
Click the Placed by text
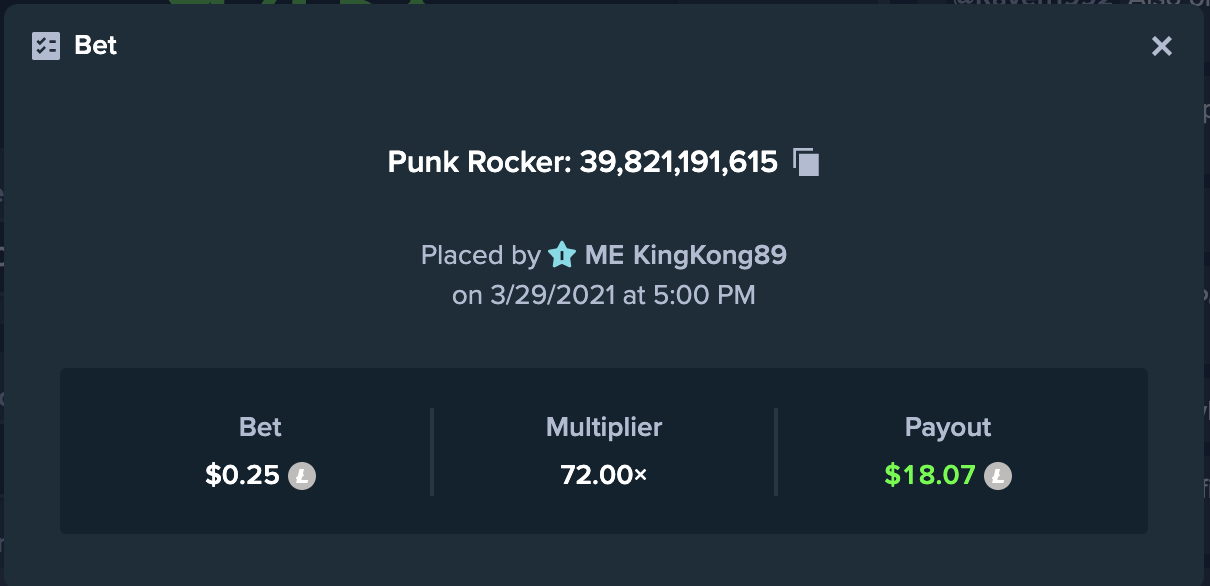click(481, 256)
